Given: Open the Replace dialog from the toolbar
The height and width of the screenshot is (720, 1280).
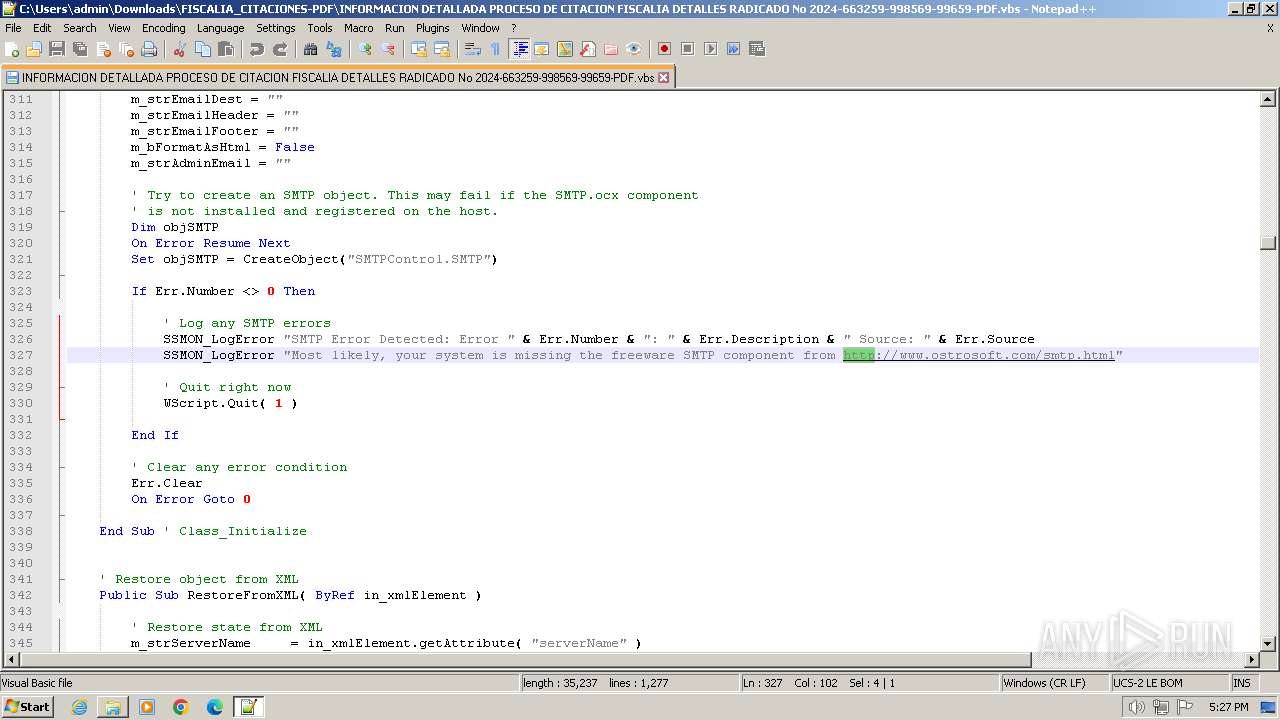Looking at the screenshot, I should coord(333,49).
